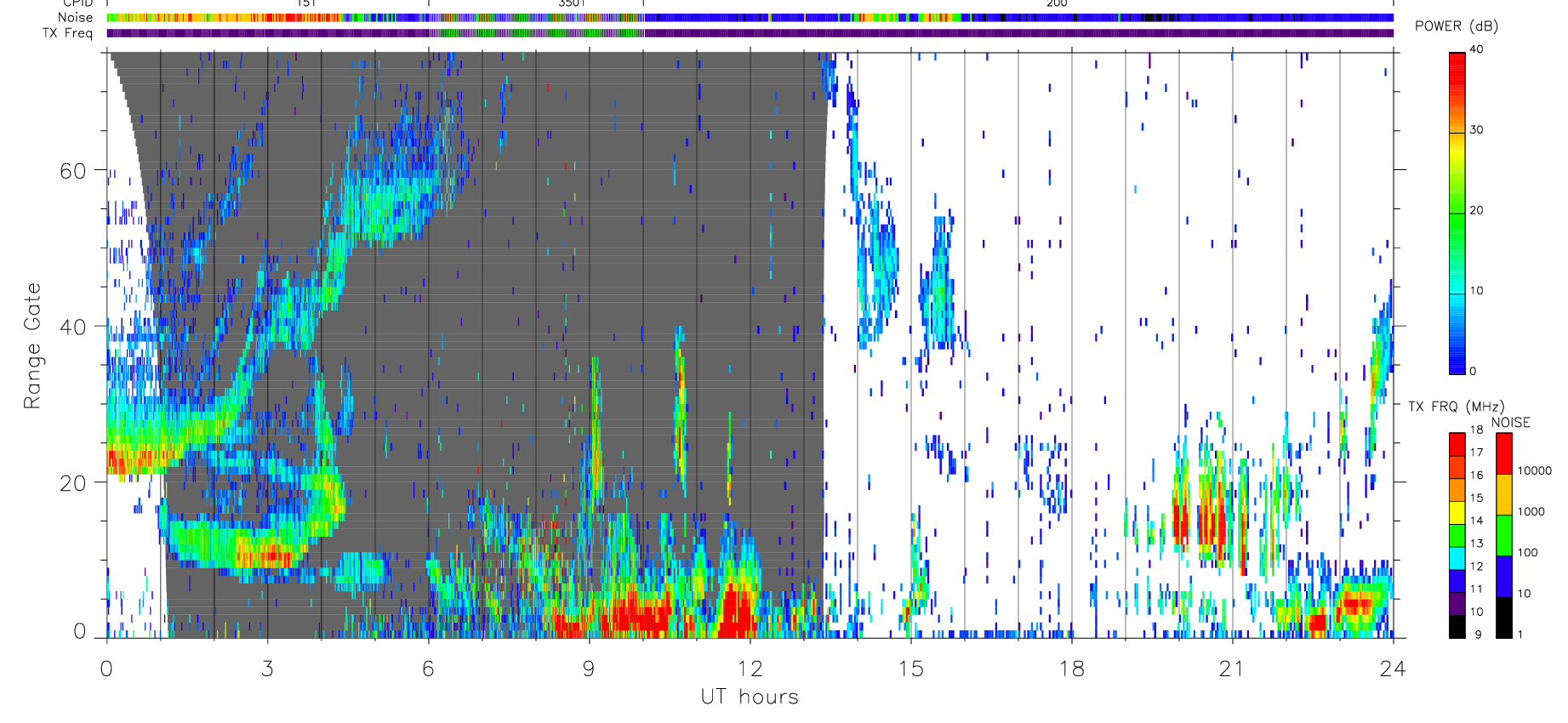
Task: Click the TX Freq color strip above the plot
Action: [x=750, y=33]
